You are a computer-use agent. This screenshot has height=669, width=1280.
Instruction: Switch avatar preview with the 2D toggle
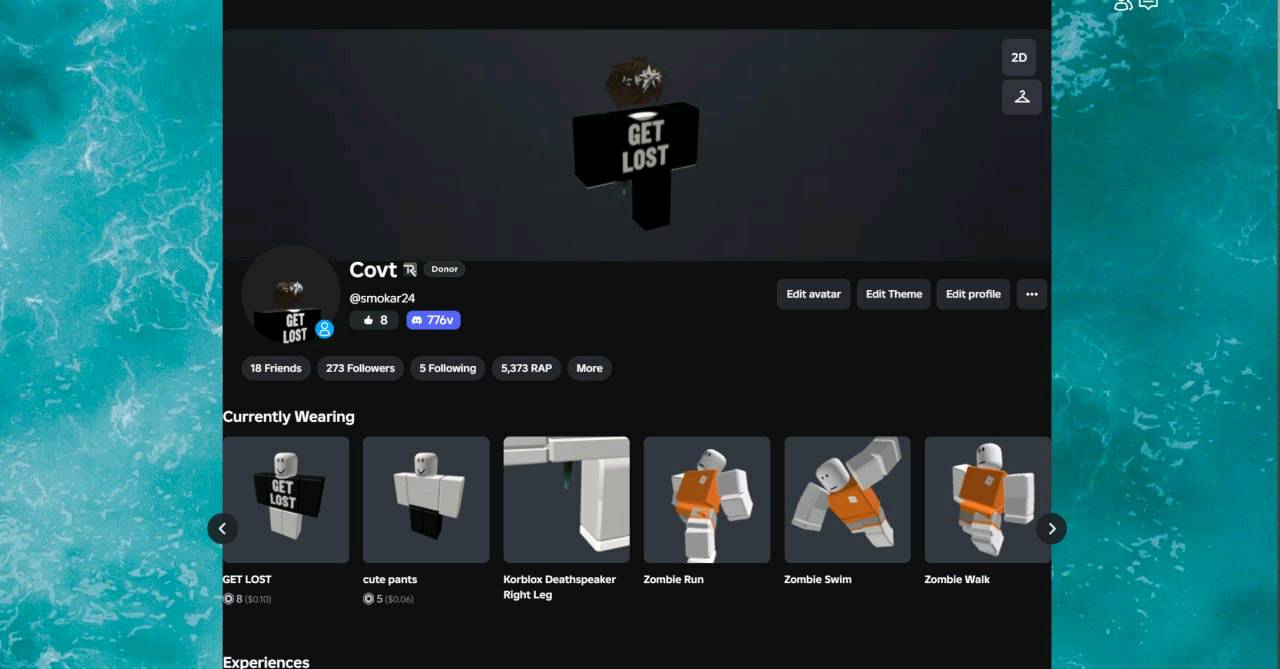coord(1019,57)
